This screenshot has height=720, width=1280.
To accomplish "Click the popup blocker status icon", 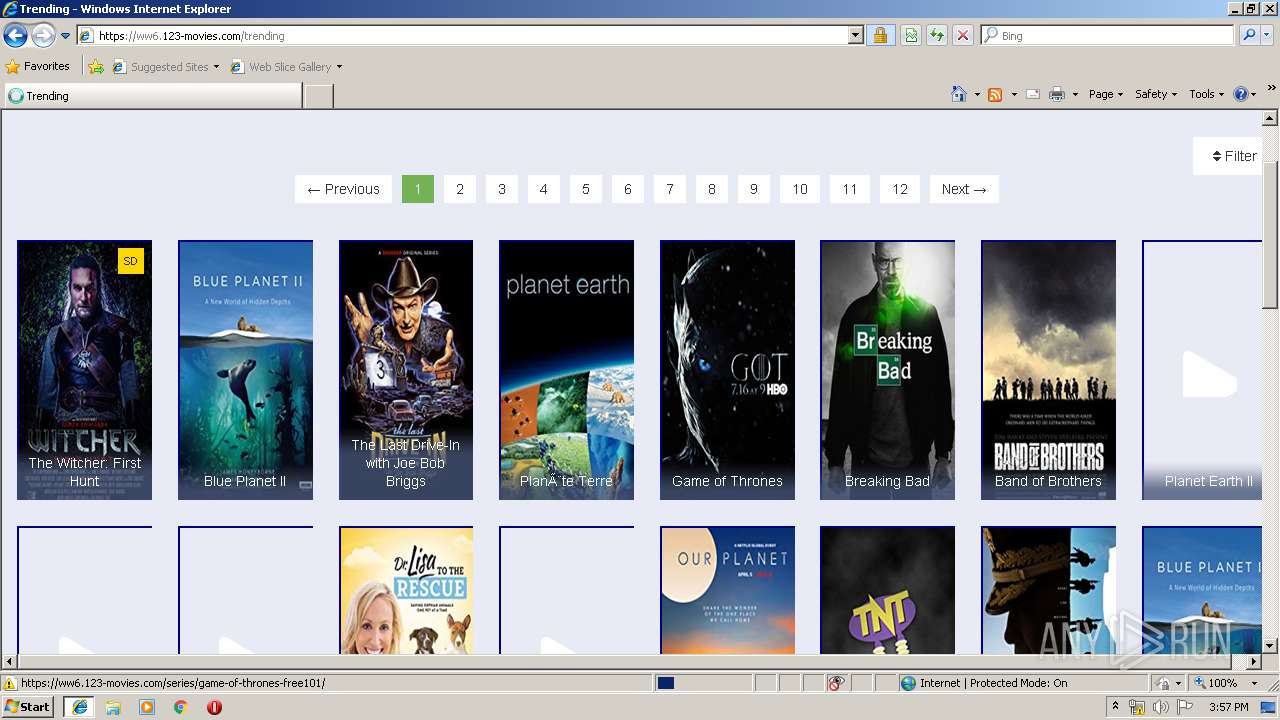I will 836,683.
